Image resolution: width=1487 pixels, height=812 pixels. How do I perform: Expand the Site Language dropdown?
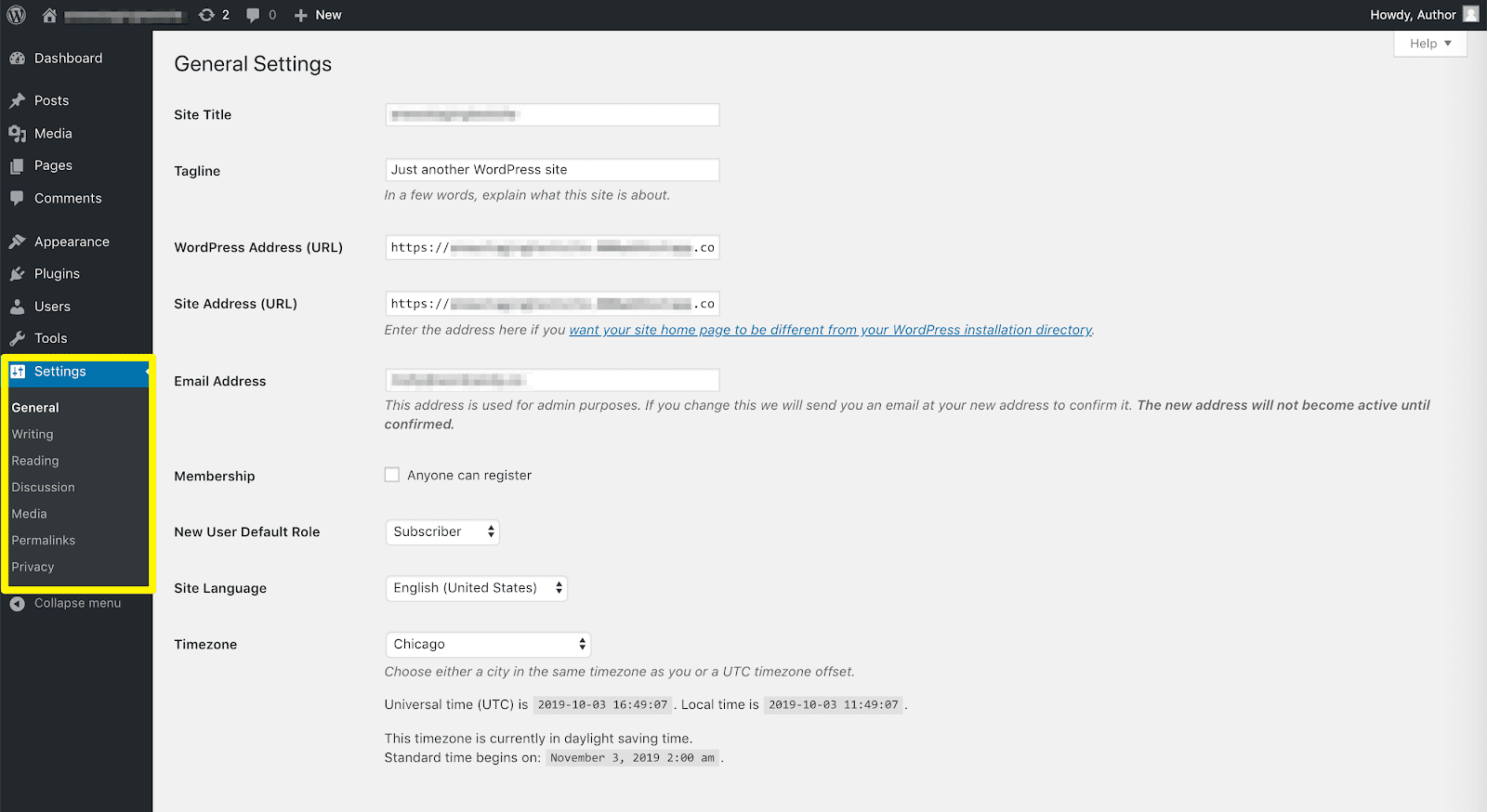click(x=476, y=588)
